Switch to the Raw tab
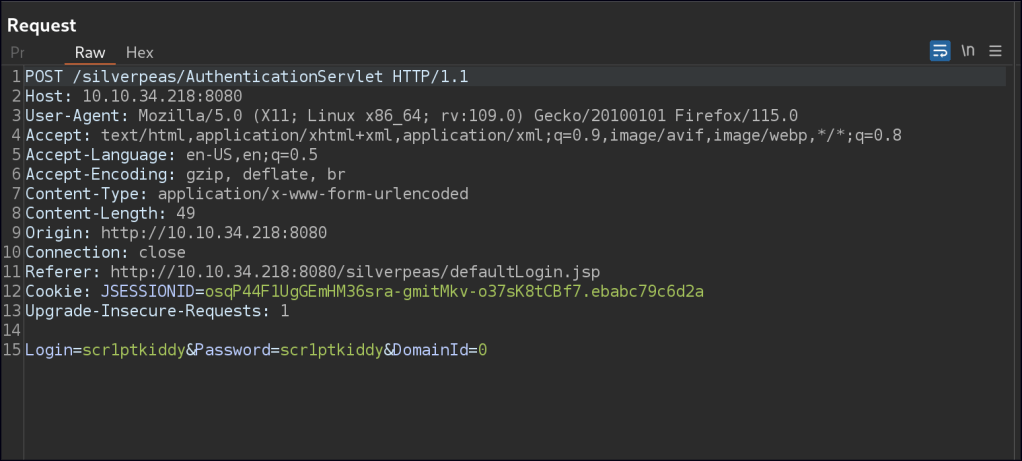Screen dimensions: 1022x461 [90, 52]
